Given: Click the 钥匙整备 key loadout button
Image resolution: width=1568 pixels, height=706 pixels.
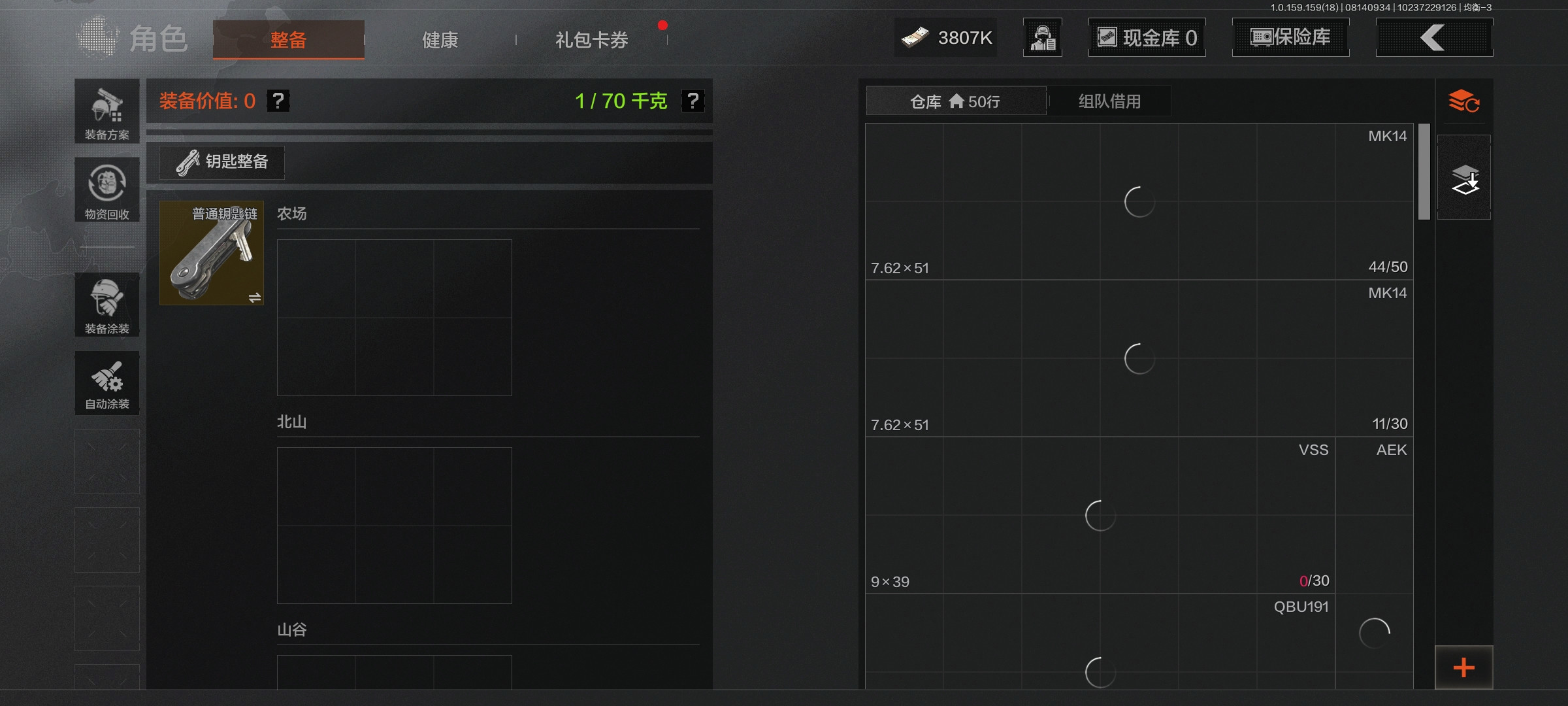Looking at the screenshot, I should coord(222,161).
